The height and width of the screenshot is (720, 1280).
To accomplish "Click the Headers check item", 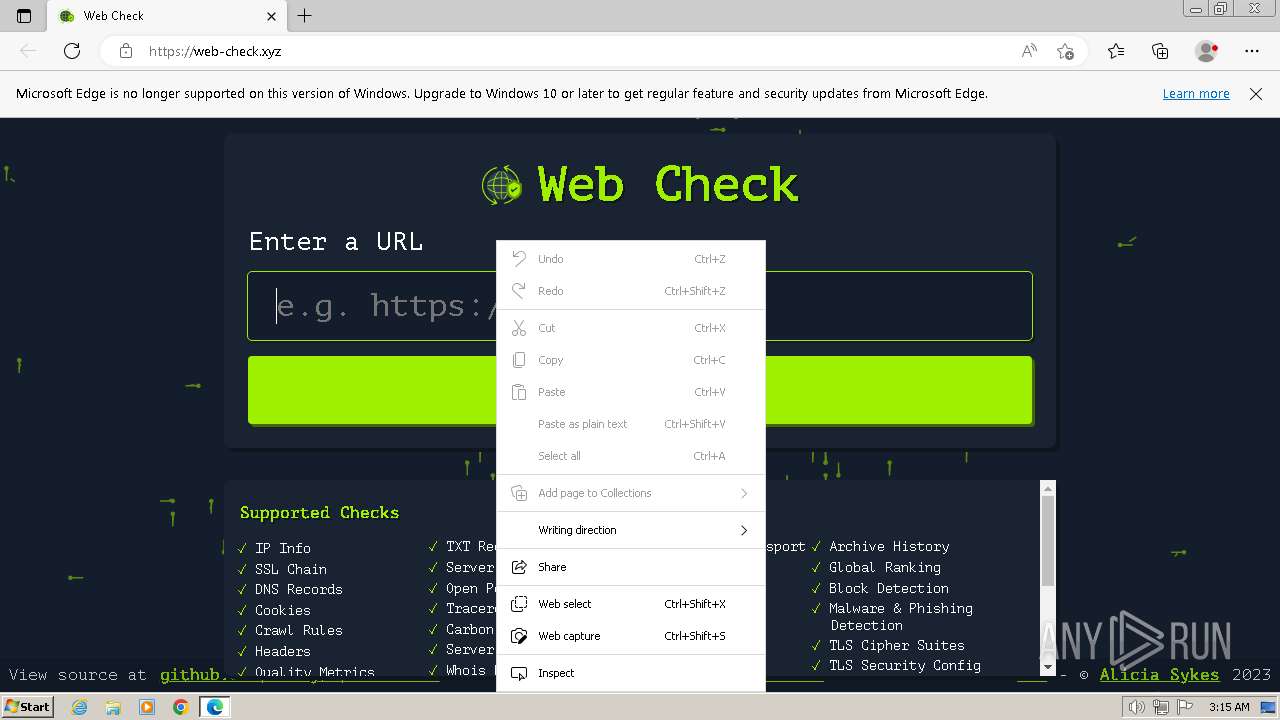I will 282,651.
